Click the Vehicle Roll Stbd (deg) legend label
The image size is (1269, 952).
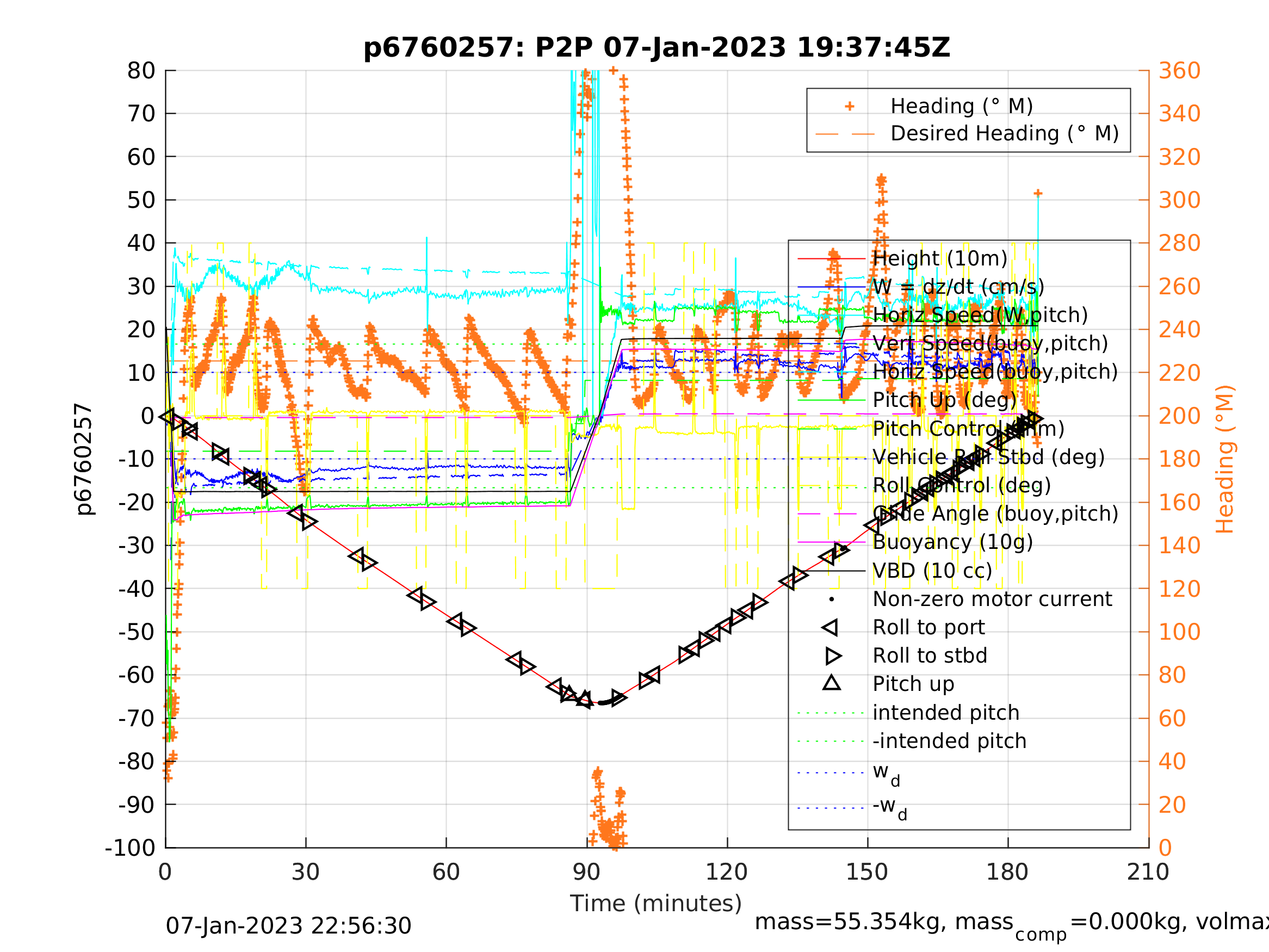988,457
